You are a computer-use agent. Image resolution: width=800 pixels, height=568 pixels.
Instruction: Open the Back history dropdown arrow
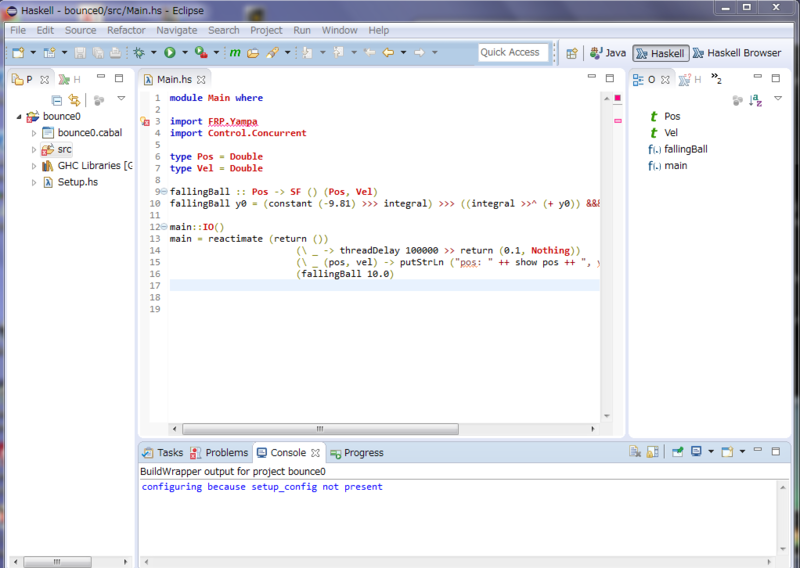tap(403, 53)
